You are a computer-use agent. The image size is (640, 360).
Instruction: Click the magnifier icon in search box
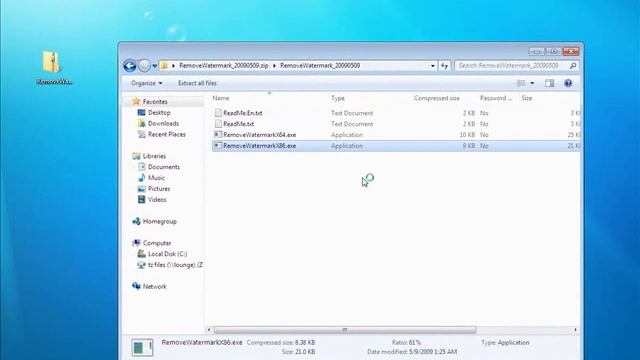573,65
